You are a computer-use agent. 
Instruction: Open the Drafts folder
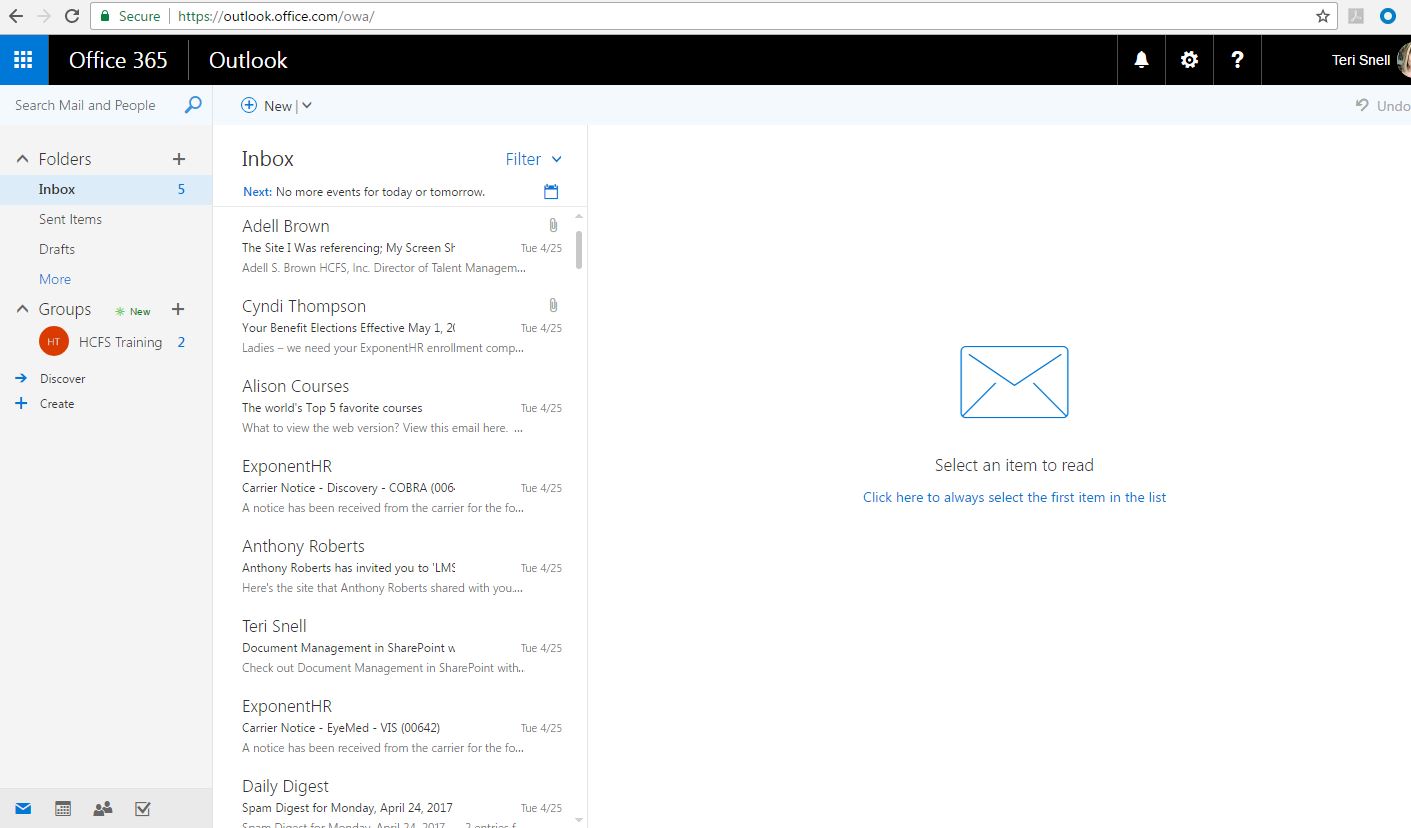(57, 249)
